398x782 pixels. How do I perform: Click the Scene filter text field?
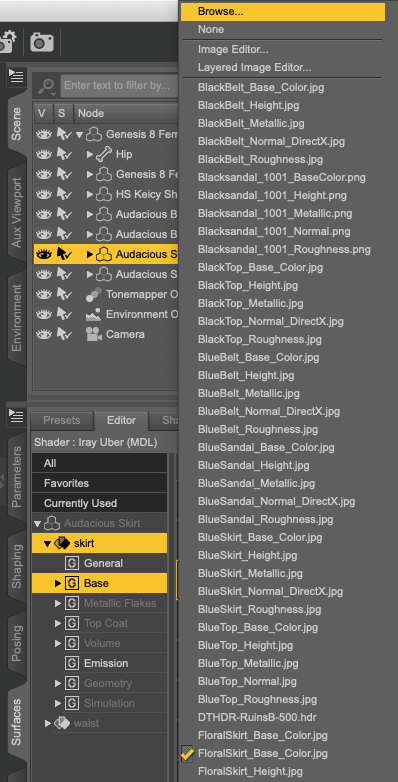(x=120, y=86)
